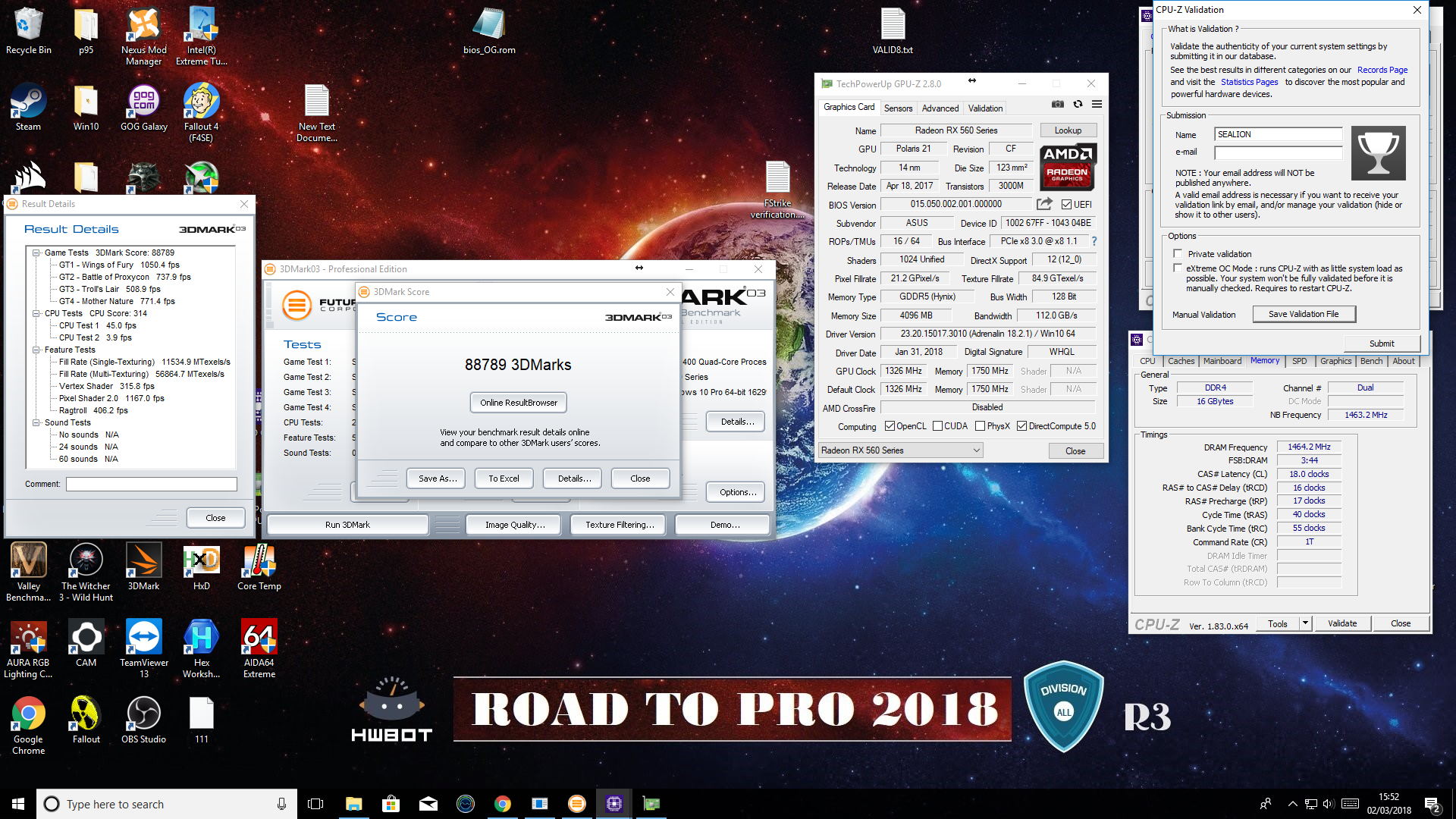Collapse Feature Tests tree node

[36, 350]
